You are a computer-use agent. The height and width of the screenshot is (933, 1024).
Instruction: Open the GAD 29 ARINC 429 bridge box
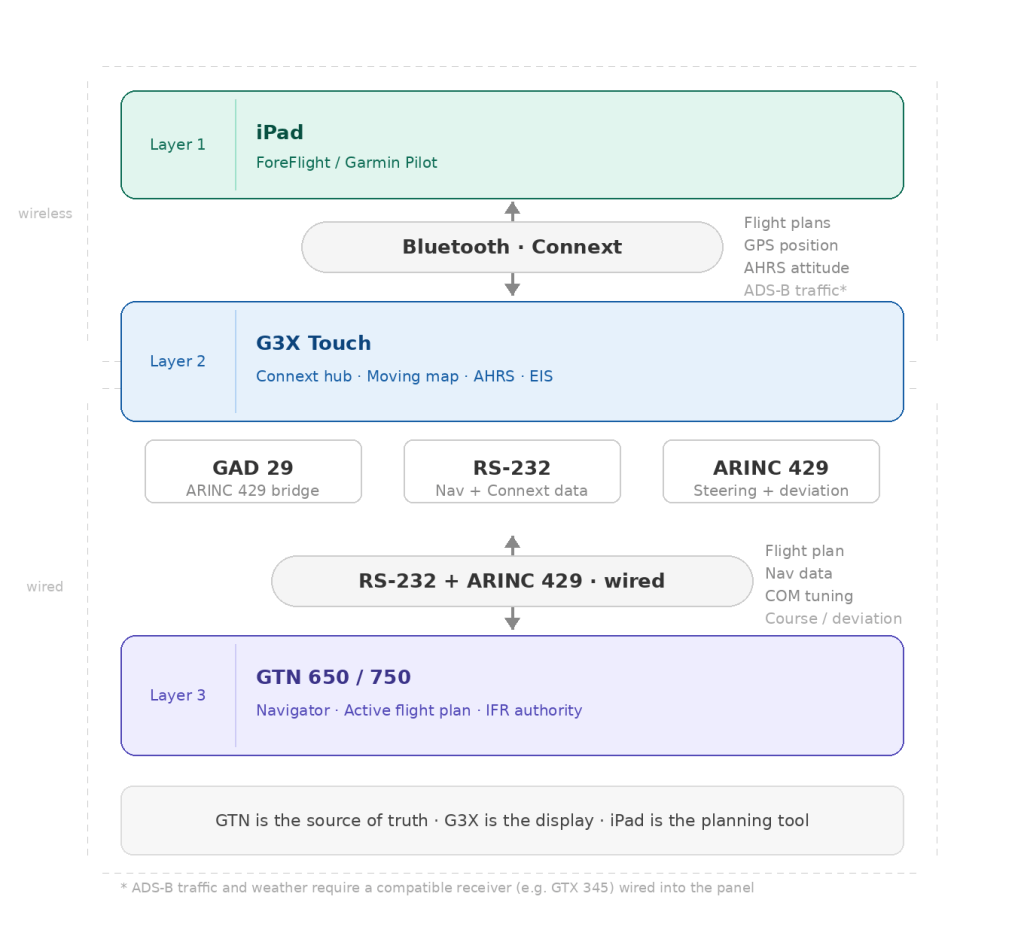click(x=253, y=471)
